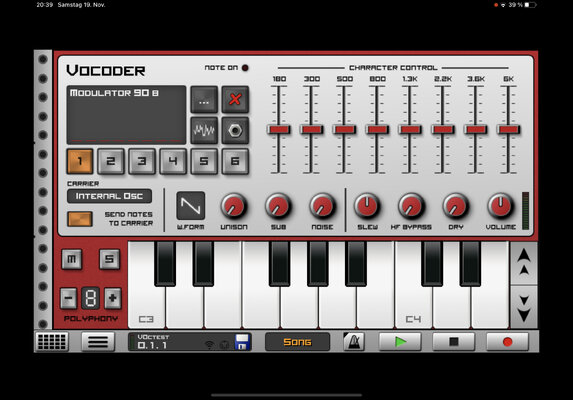Toggle Send Notes to Carrier switch
Viewport: 573px width, 400px height.
pos(80,219)
